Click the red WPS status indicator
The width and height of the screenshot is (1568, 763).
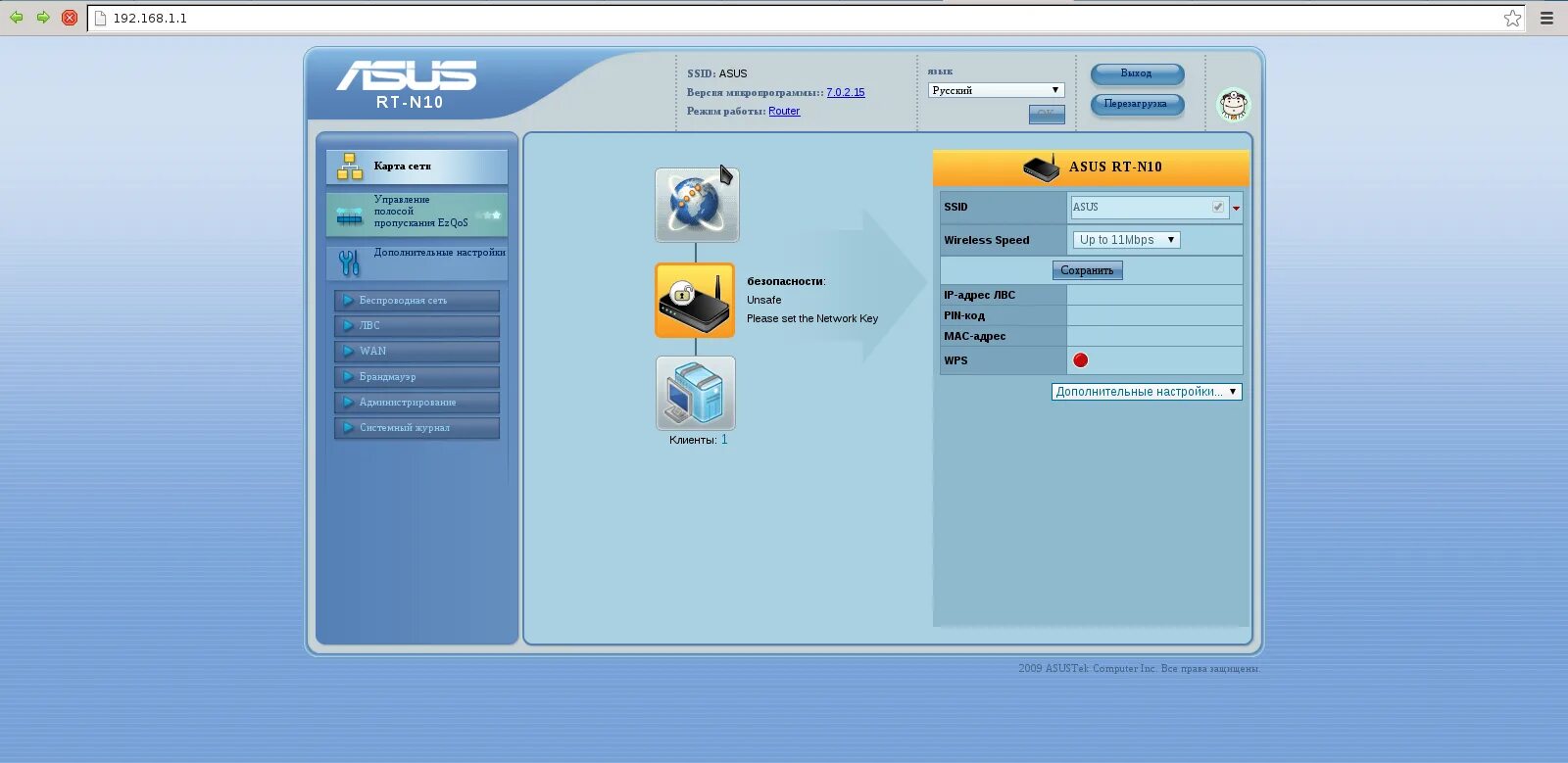click(x=1080, y=360)
